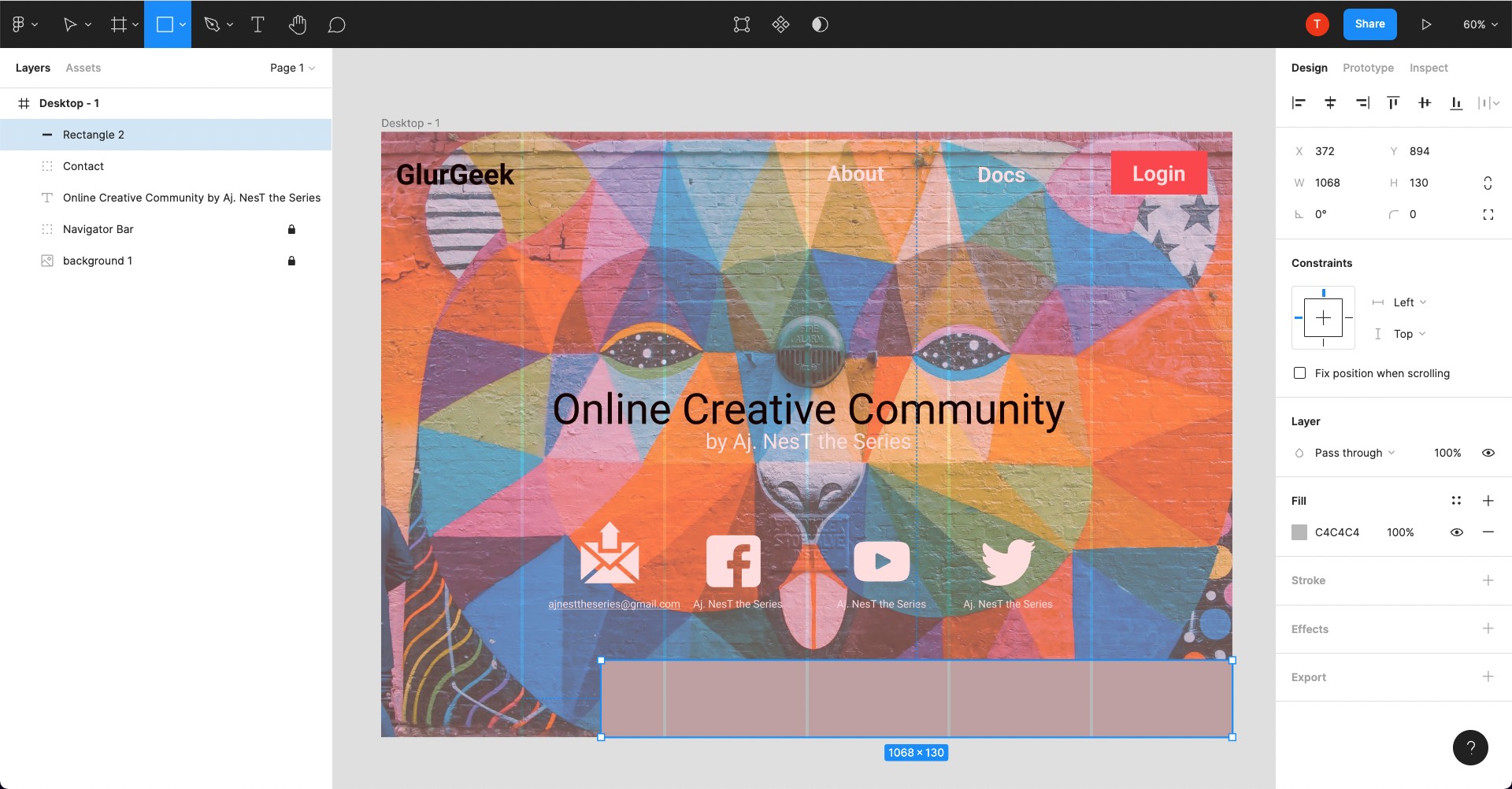Click the C4C4C4 fill color swatch
This screenshot has width=1512, height=789.
click(x=1299, y=532)
